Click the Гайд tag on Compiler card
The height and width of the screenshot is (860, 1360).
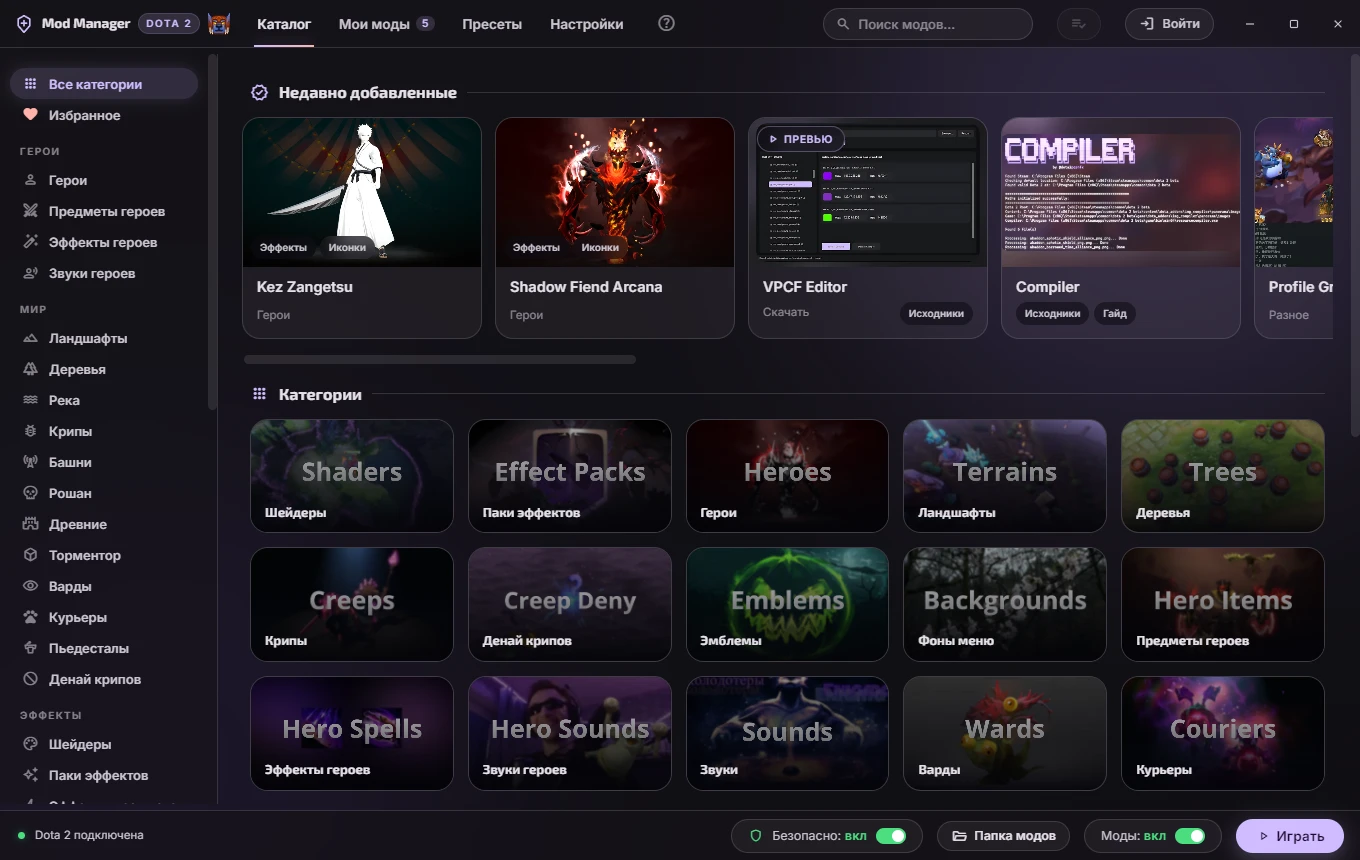tap(1115, 313)
